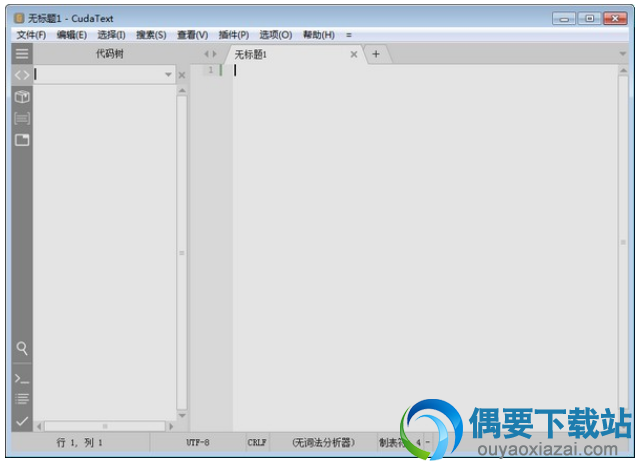
Task: Expand the code tree filter dropdown arrow
Action: (x=168, y=75)
